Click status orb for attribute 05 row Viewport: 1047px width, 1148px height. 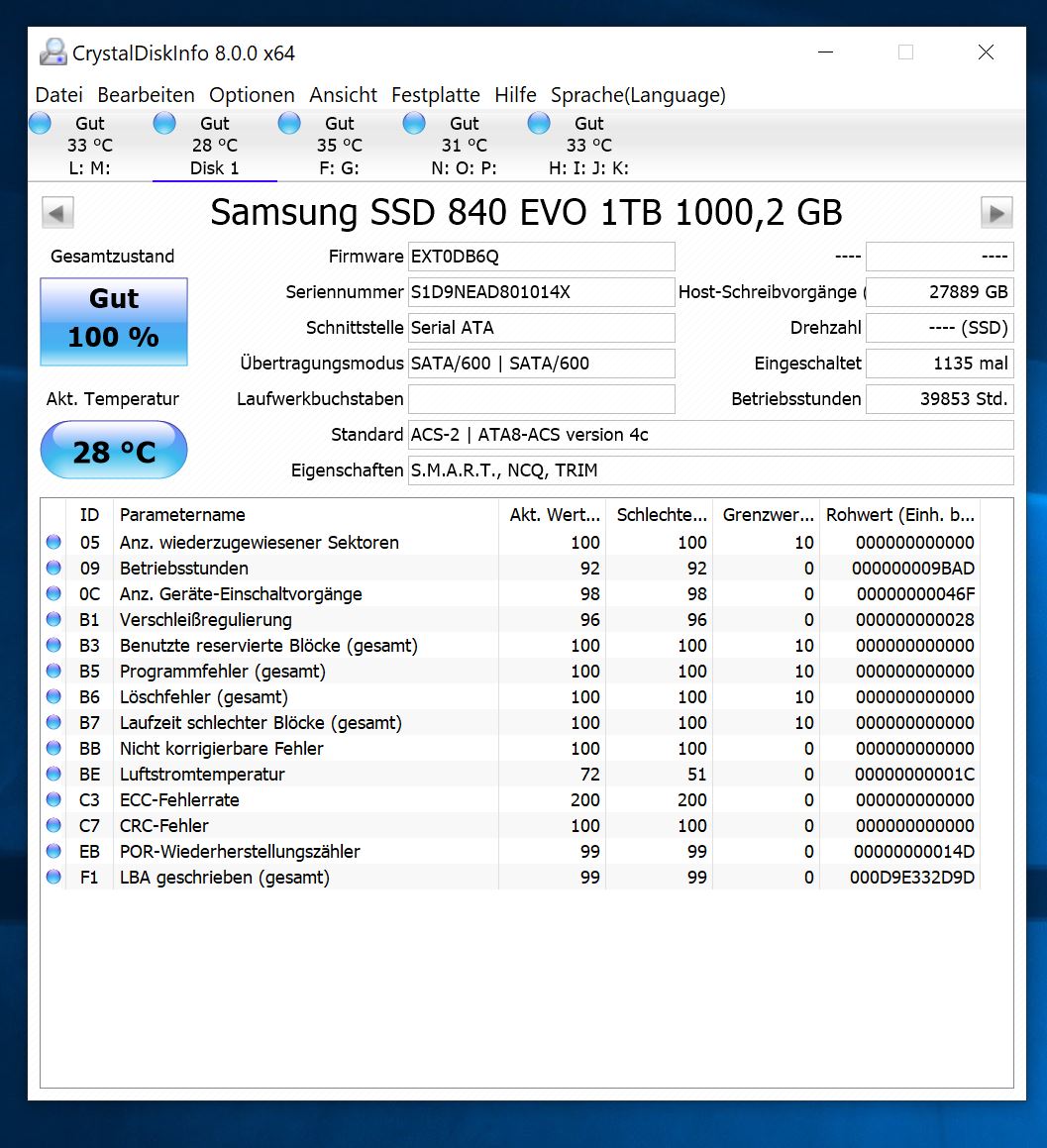tap(53, 542)
